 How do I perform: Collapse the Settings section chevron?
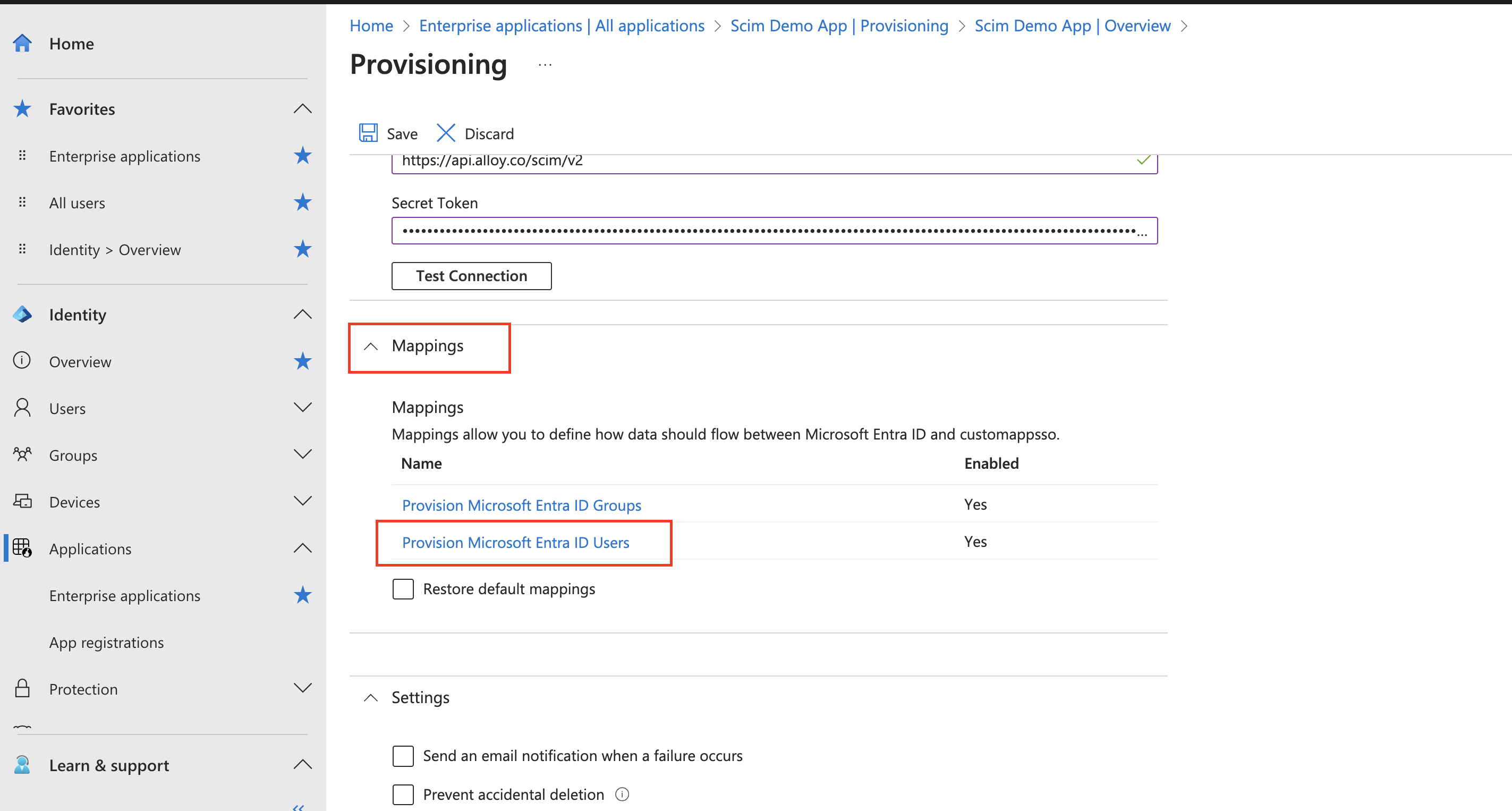(x=370, y=698)
